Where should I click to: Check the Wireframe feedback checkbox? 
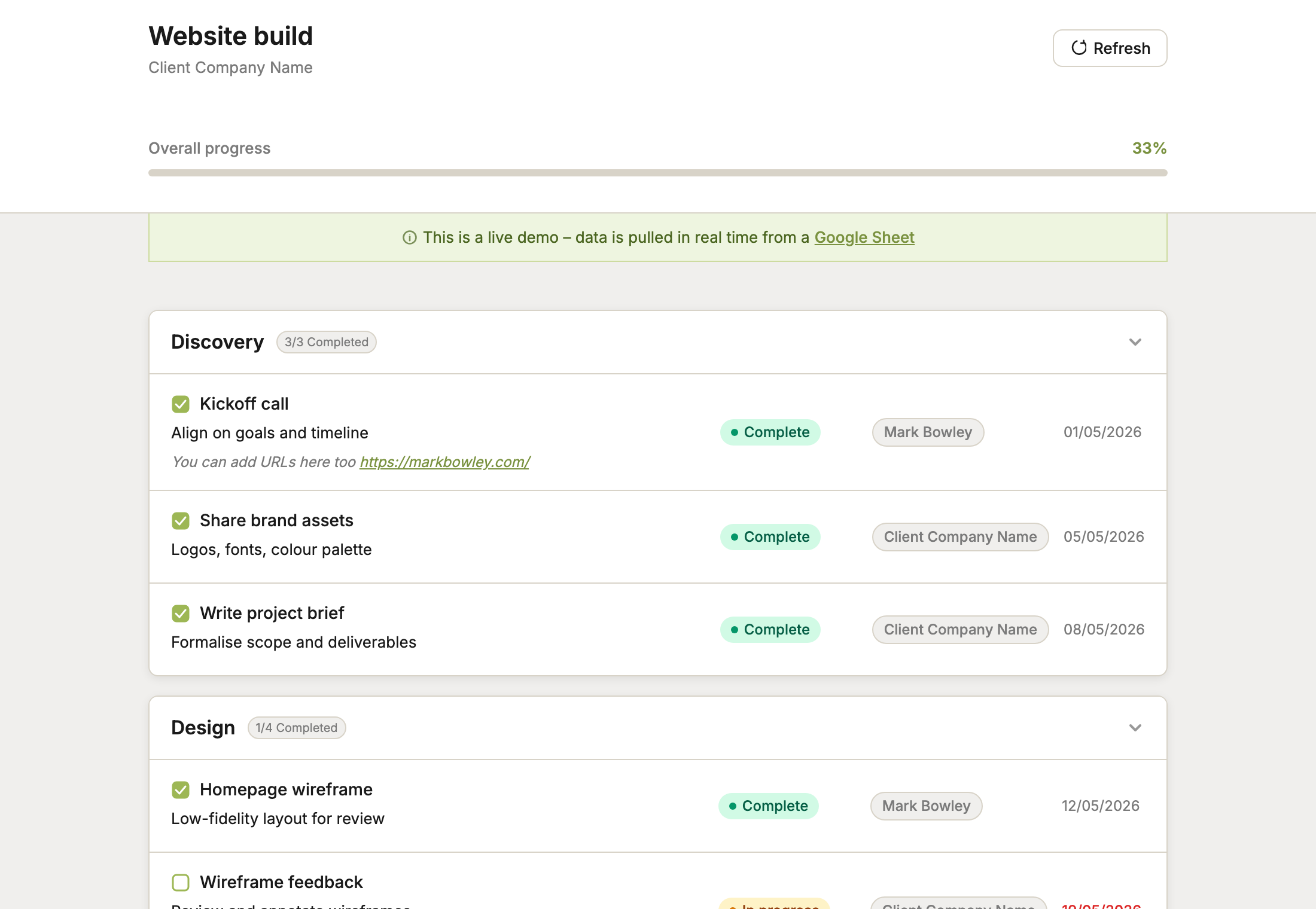click(x=181, y=883)
